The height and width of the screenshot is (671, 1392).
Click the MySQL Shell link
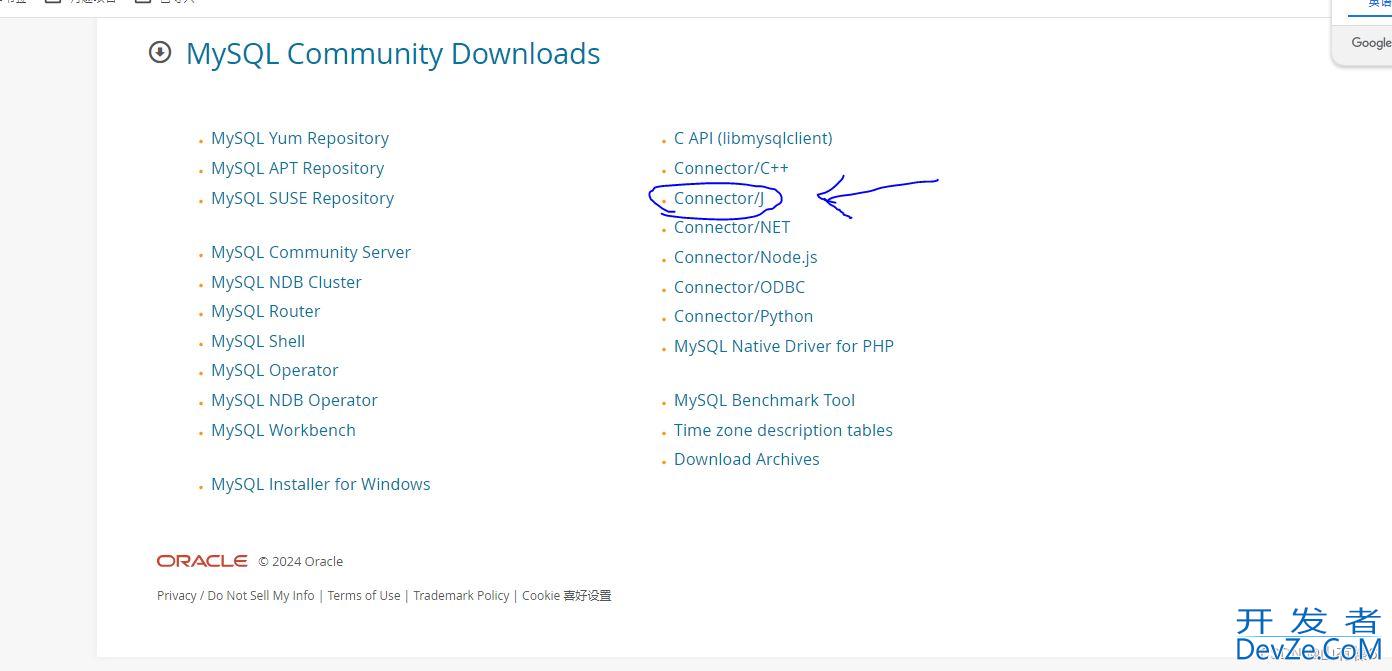258,341
